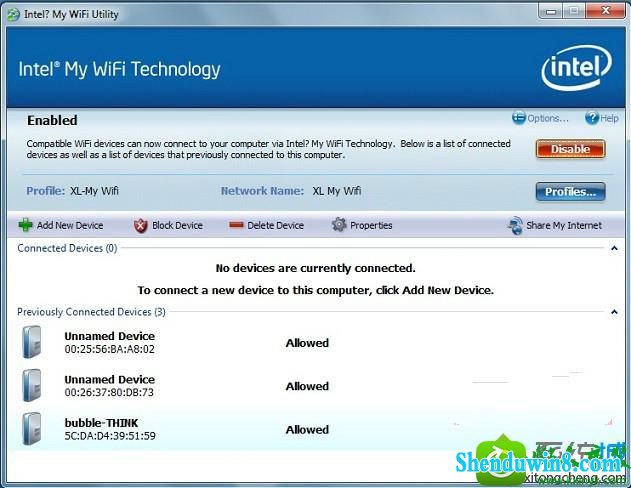Viewport: 631px width, 488px height.
Task: Click 'No devices are currently connected.' message
Action: (316, 268)
